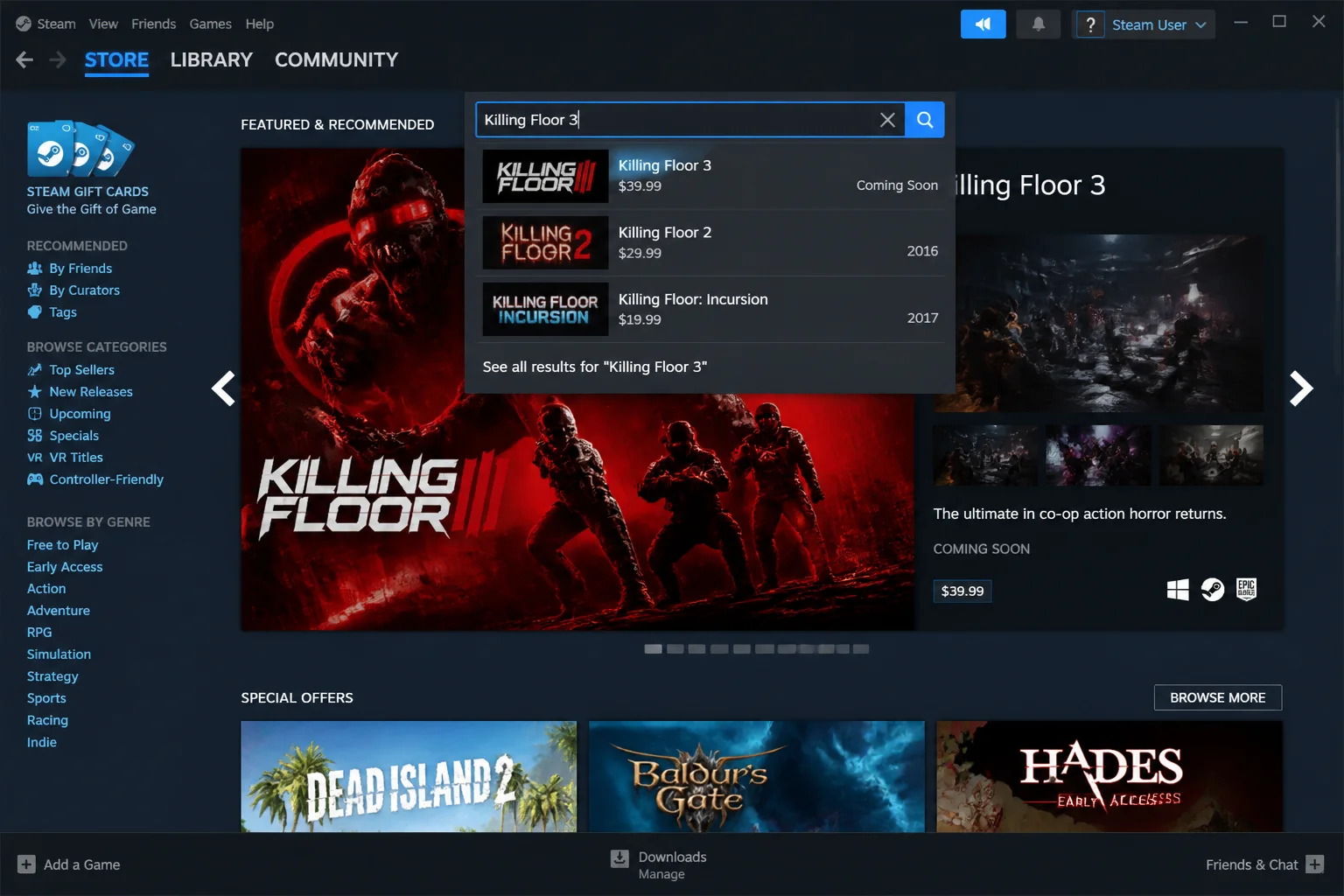1344x896 pixels.
Task: Open the announcements megaphone button
Action: (983, 24)
